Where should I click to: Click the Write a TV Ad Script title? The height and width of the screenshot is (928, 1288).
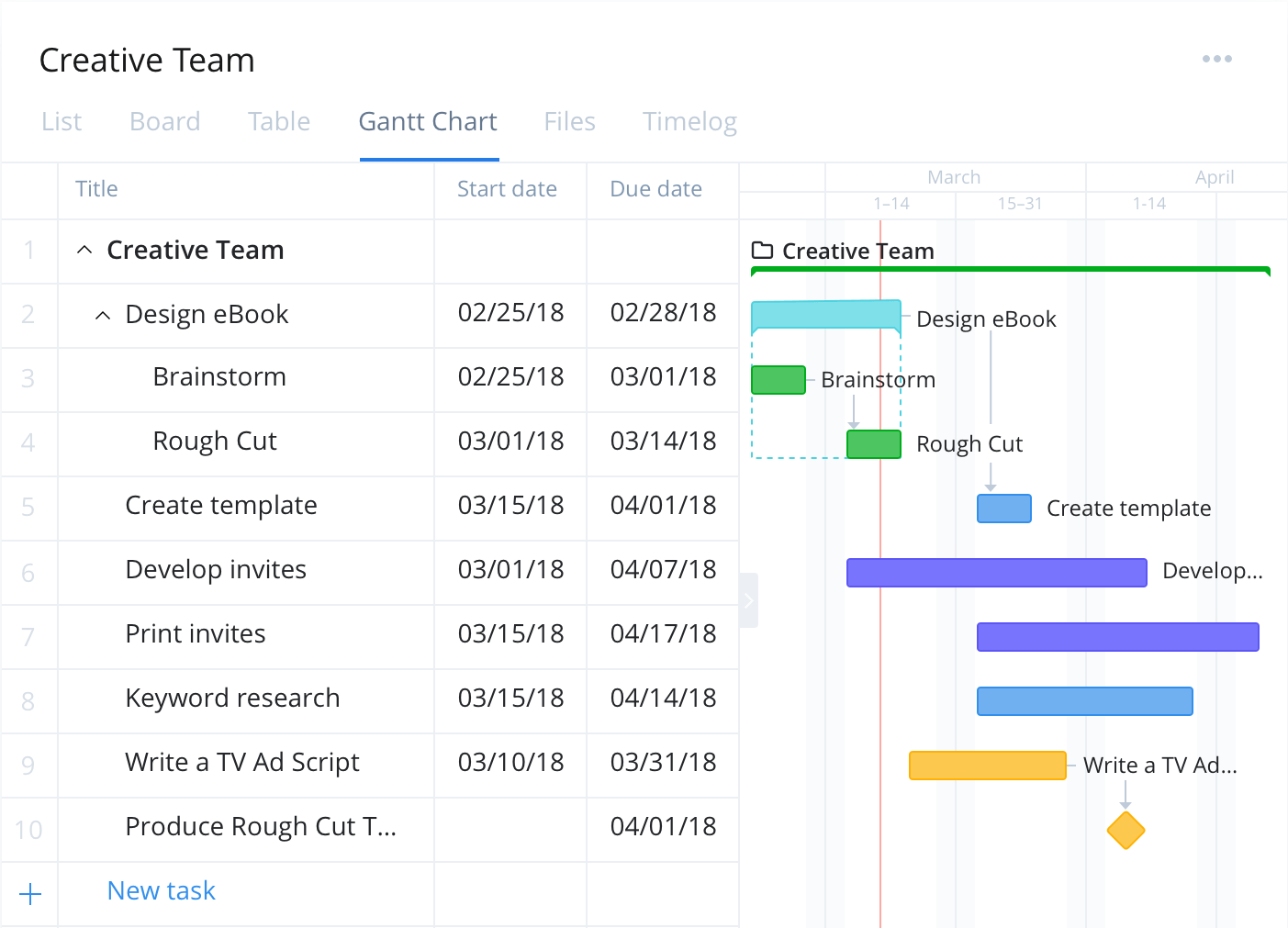pyautogui.click(x=242, y=763)
